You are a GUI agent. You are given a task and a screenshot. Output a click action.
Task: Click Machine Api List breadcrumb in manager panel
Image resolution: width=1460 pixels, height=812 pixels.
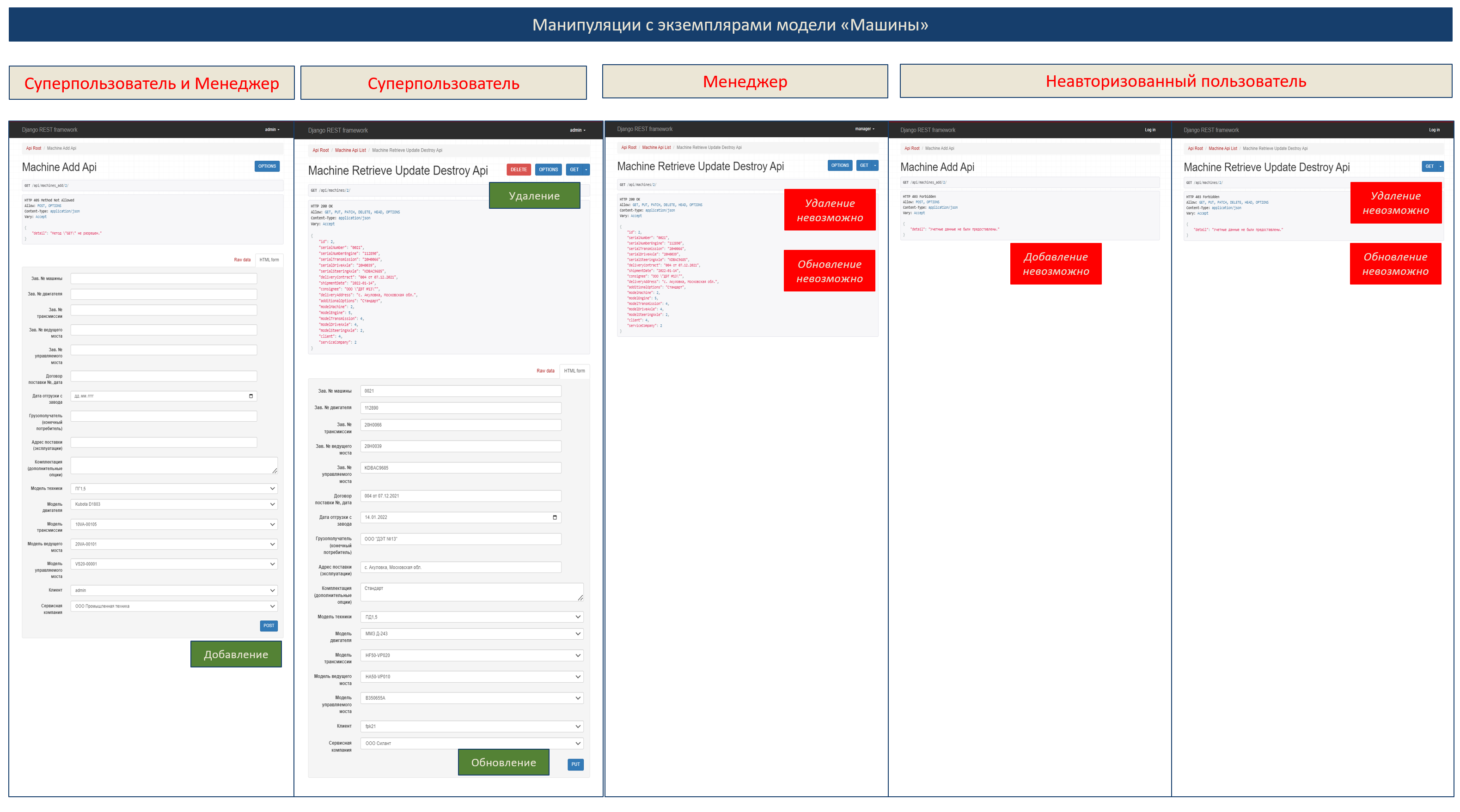[x=656, y=147]
